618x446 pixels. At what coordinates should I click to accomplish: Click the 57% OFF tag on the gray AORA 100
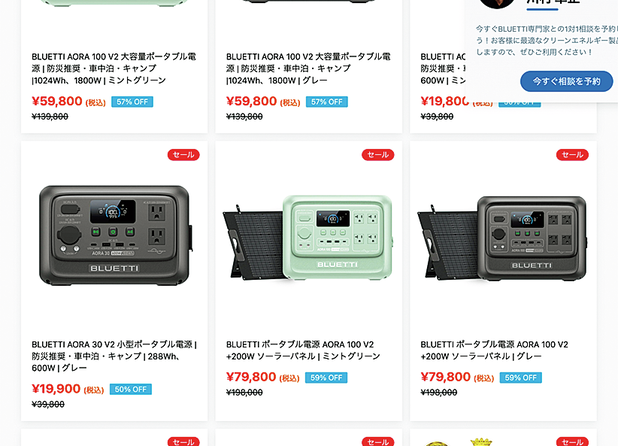point(327,102)
